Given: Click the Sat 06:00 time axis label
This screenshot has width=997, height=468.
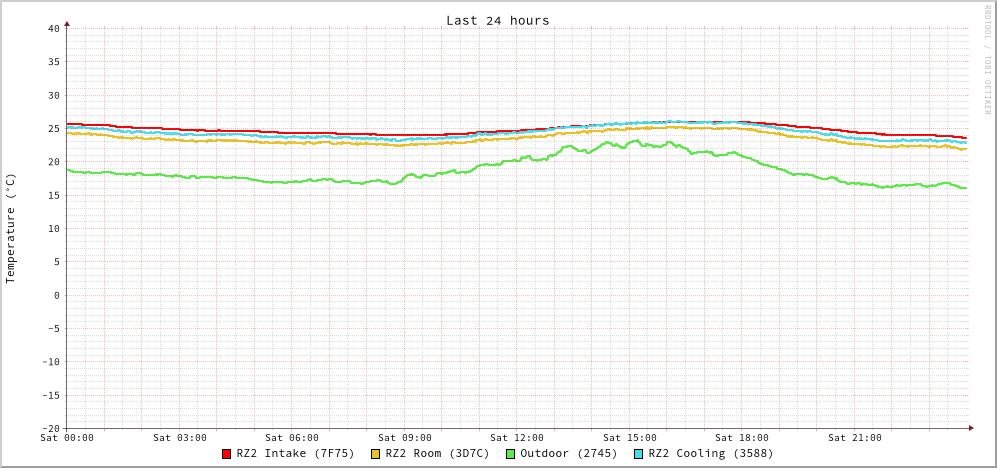Looking at the screenshot, I should click(292, 438).
